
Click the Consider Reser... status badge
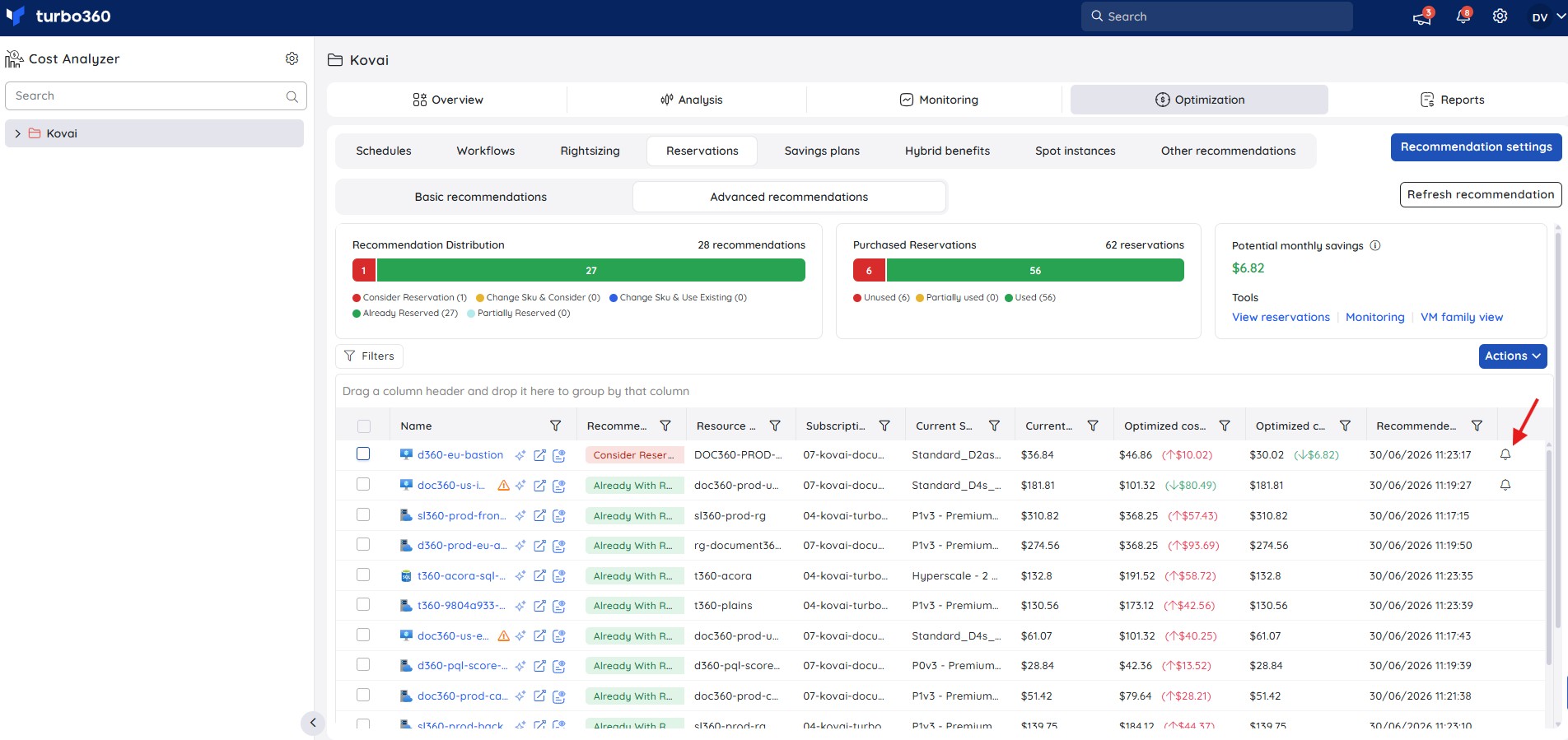click(633, 454)
